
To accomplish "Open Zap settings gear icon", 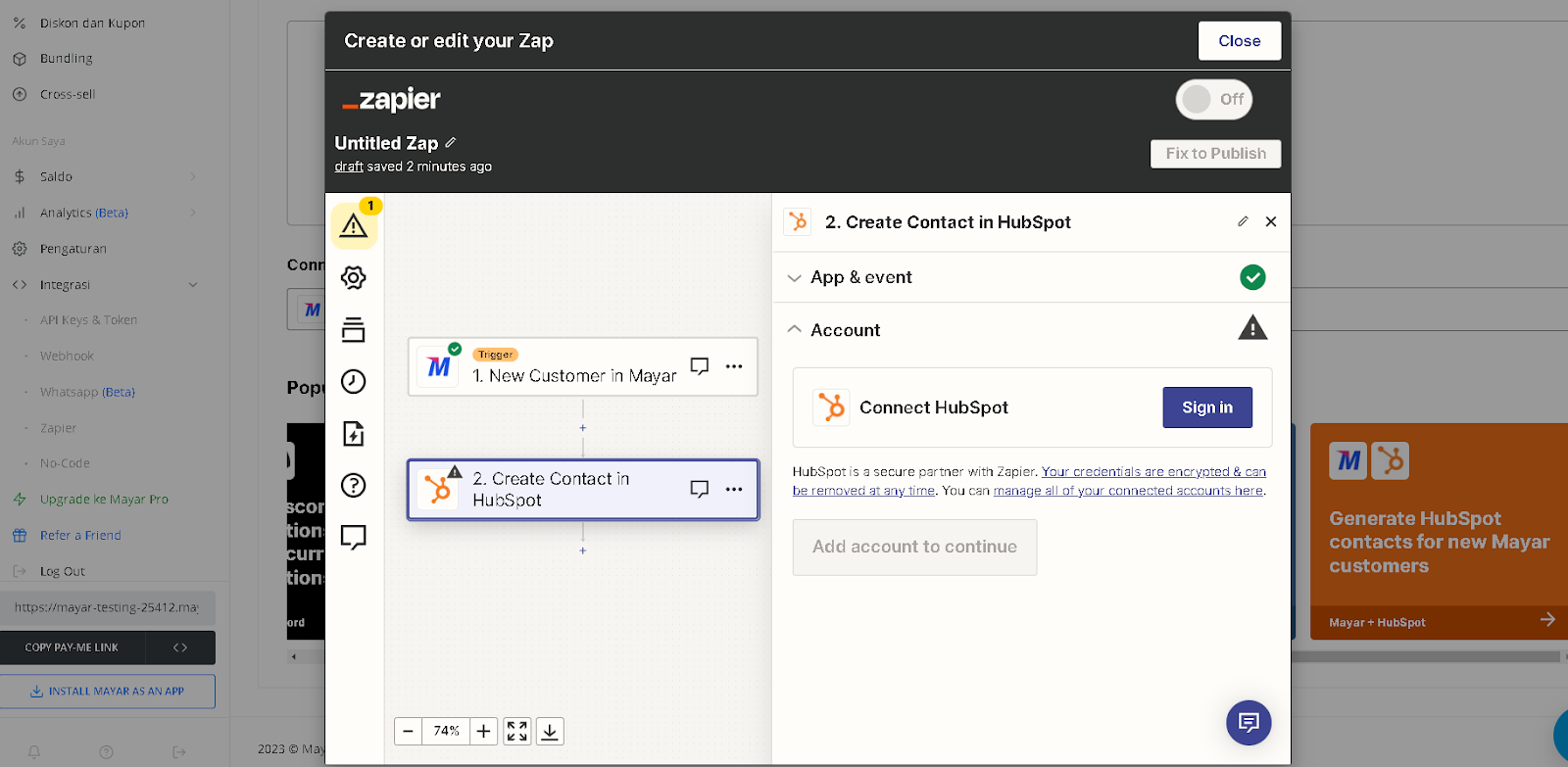I will click(x=354, y=278).
